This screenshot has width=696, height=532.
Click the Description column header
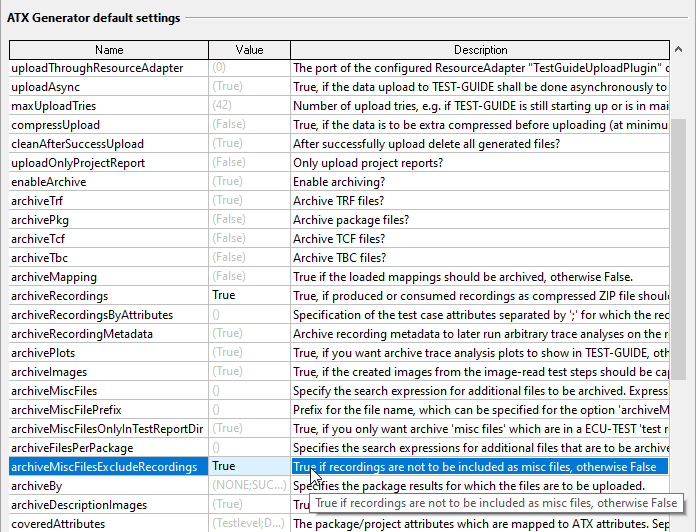click(480, 49)
